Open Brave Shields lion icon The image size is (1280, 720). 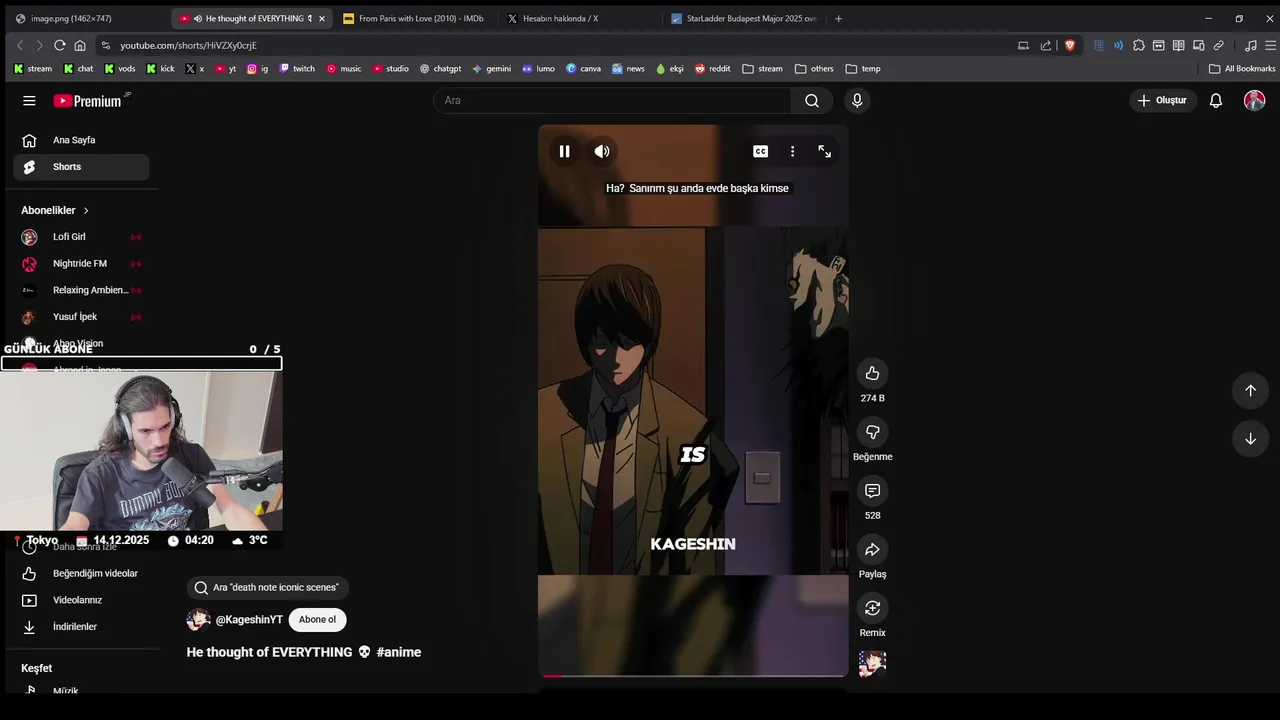pyautogui.click(x=1069, y=45)
